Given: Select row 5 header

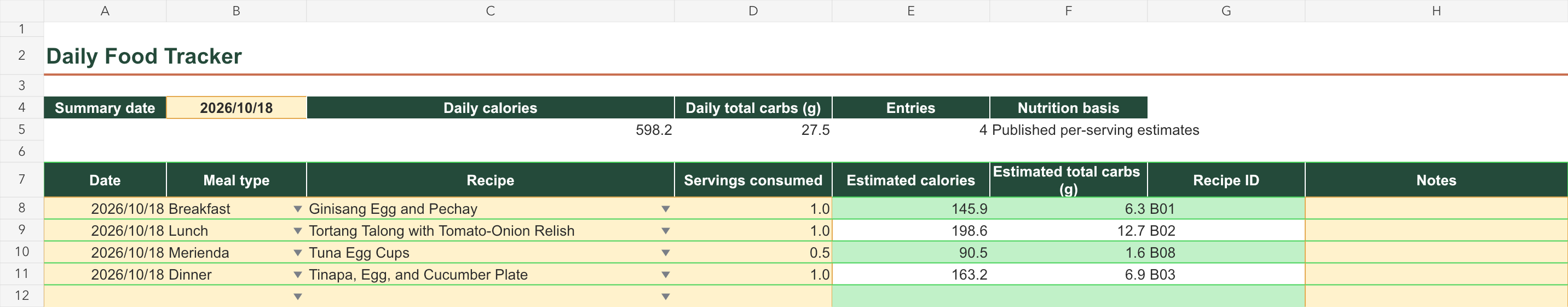Looking at the screenshot, I should (x=22, y=130).
